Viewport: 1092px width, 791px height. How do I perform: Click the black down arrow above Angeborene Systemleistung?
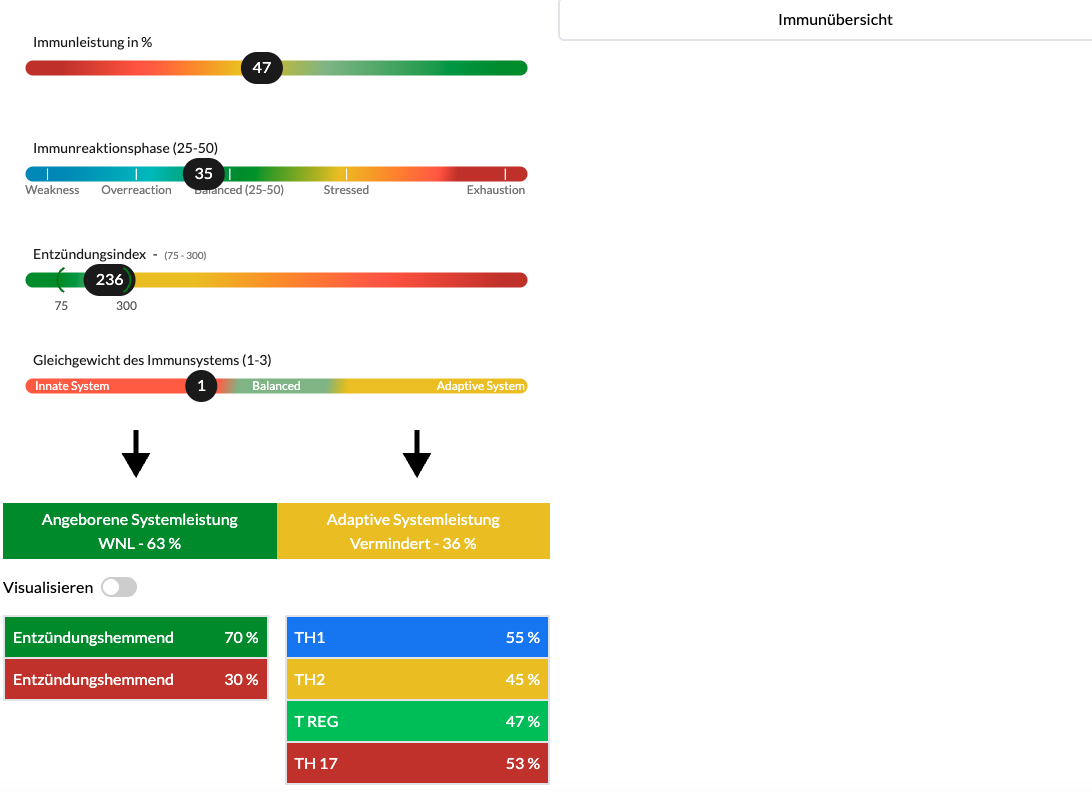(x=135, y=454)
